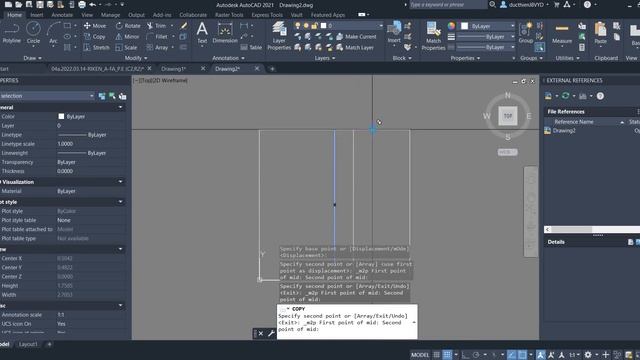Image resolution: width=640 pixels, height=360 pixels.
Task: Click the Stretch tool
Action: click(x=96, y=47)
